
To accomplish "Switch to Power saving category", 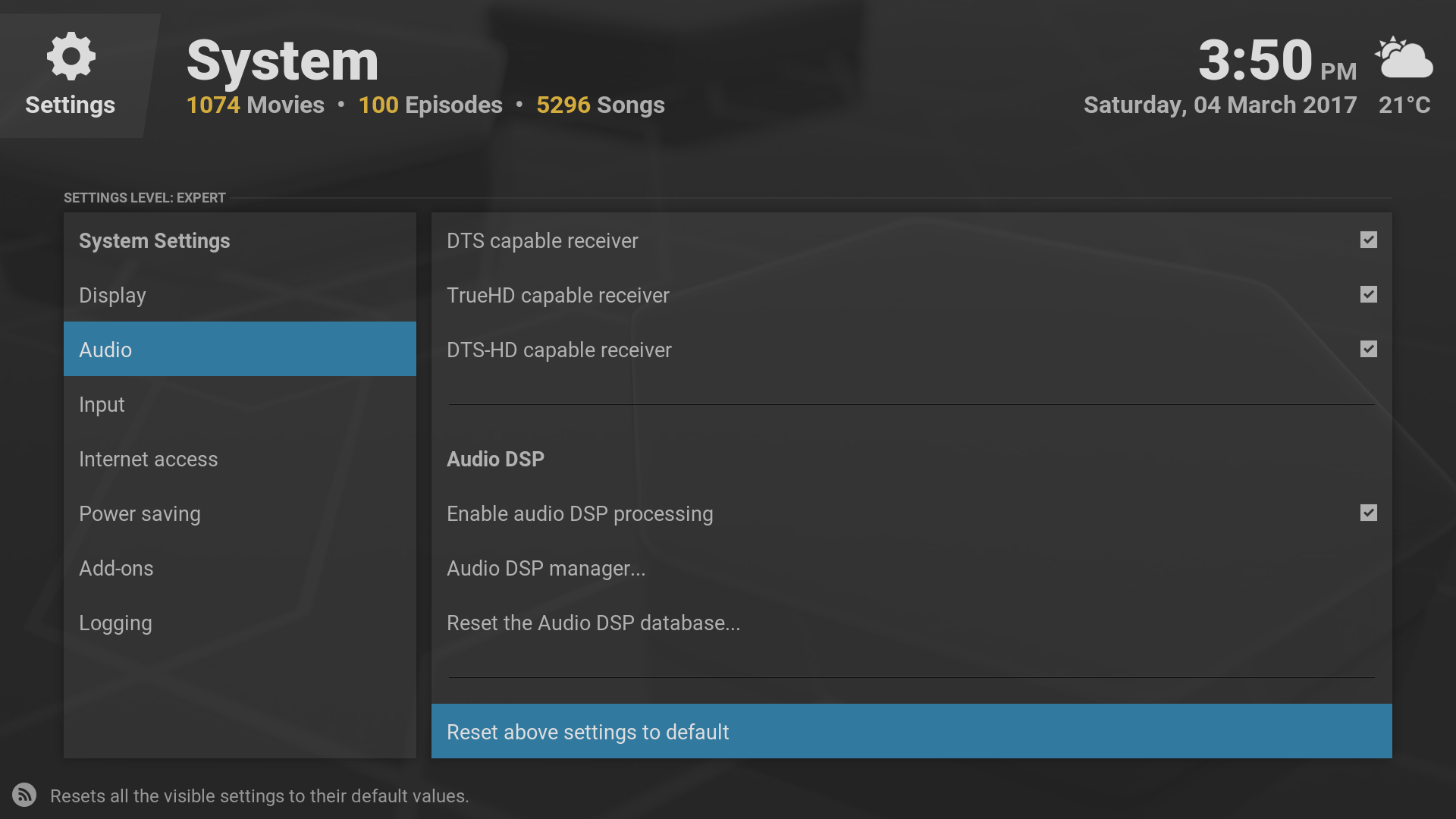I will click(x=140, y=513).
